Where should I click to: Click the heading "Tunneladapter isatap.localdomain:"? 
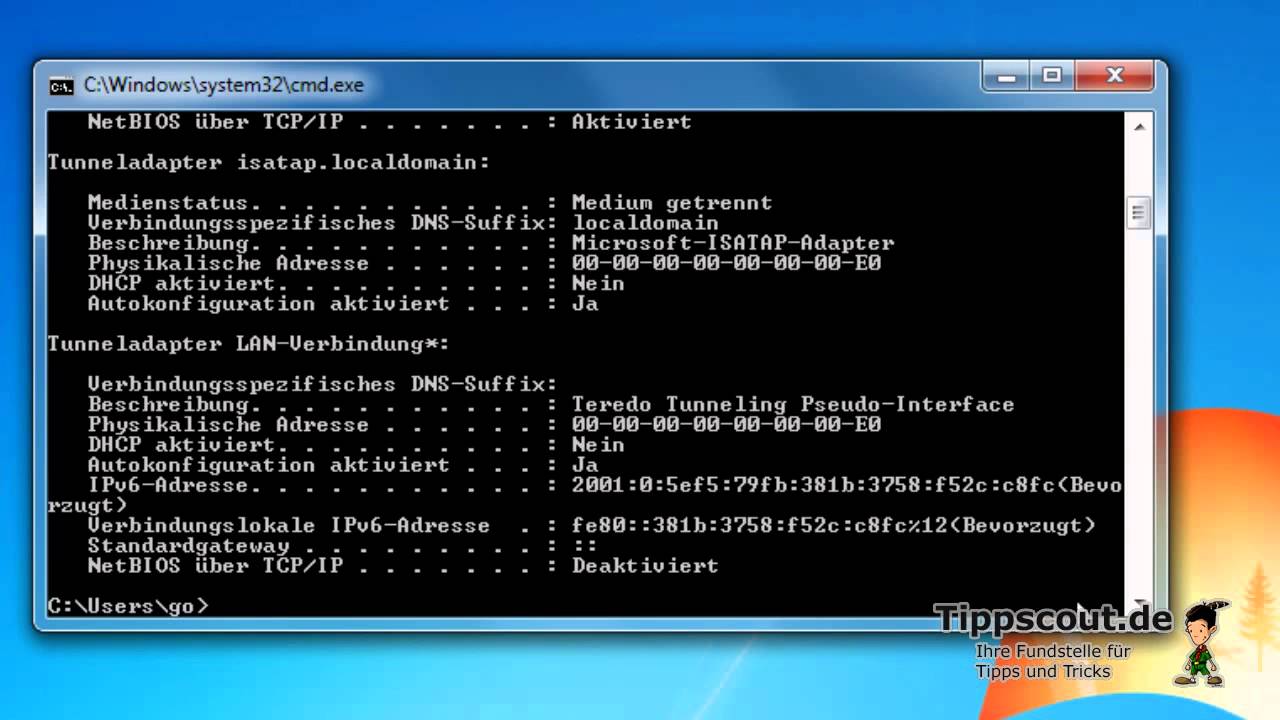click(x=269, y=162)
